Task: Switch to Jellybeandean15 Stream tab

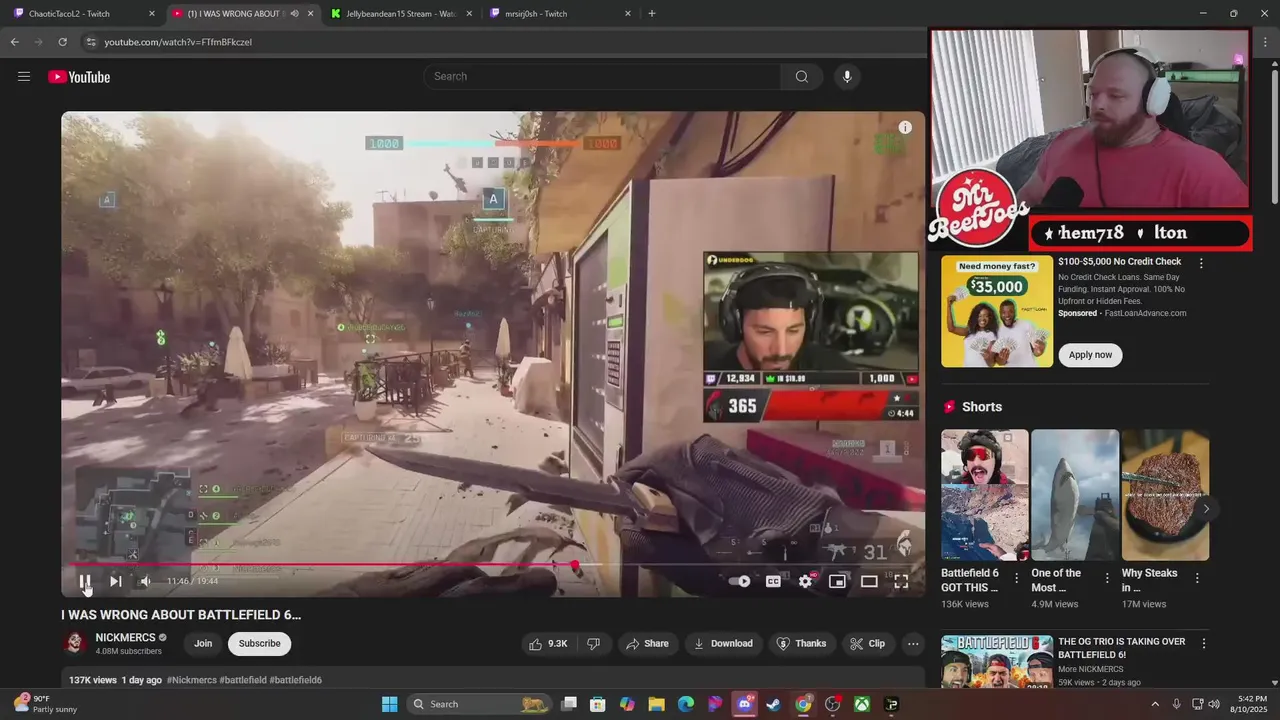Action: (403, 14)
